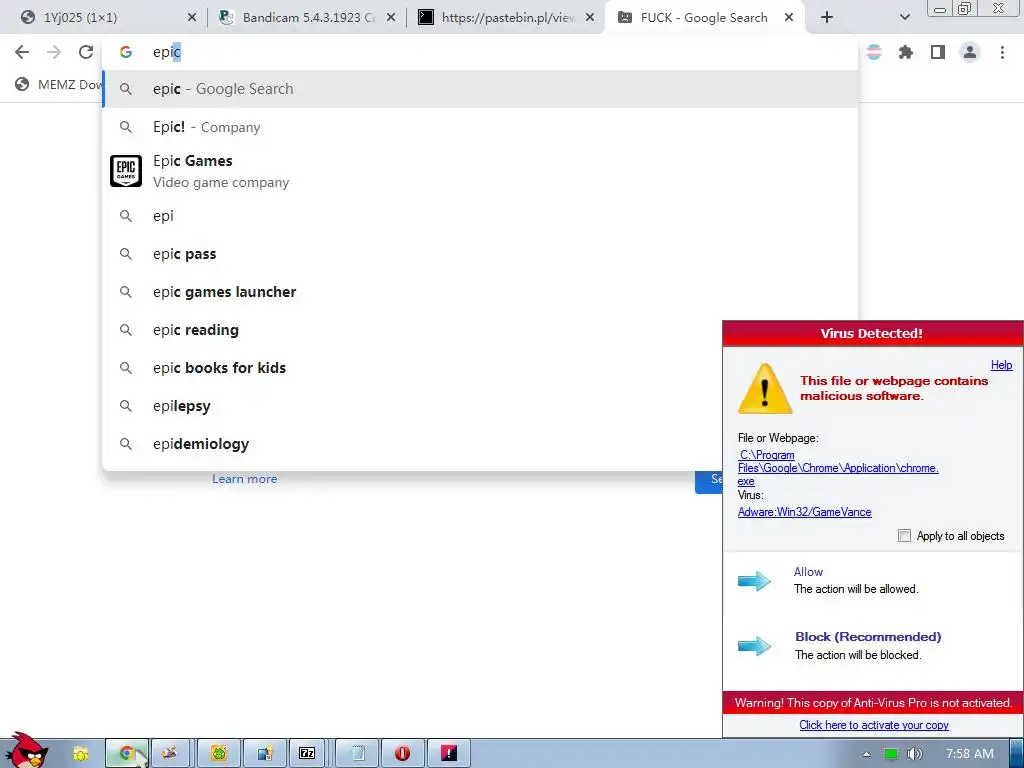This screenshot has height=768, width=1024.
Task: Open a new tab with the plus button
Action: coord(827,18)
